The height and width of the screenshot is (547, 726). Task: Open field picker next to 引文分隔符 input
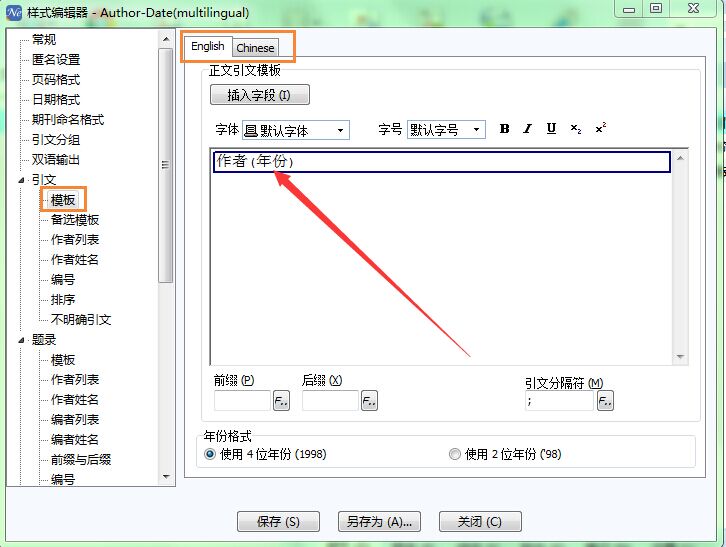605,401
